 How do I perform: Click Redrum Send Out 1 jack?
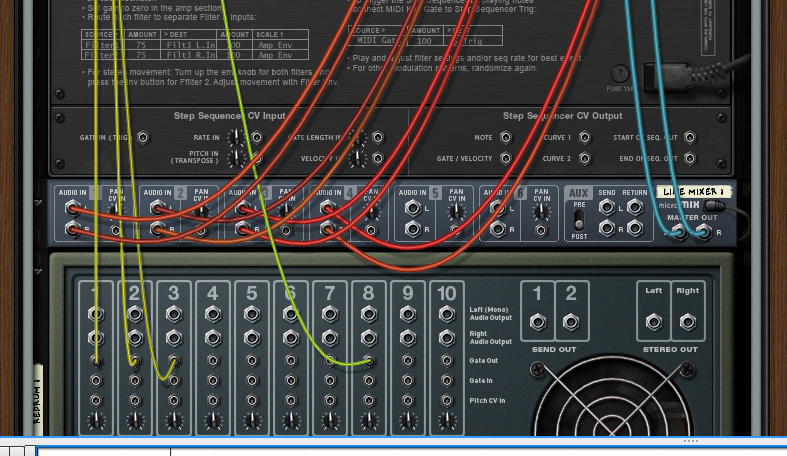538,322
